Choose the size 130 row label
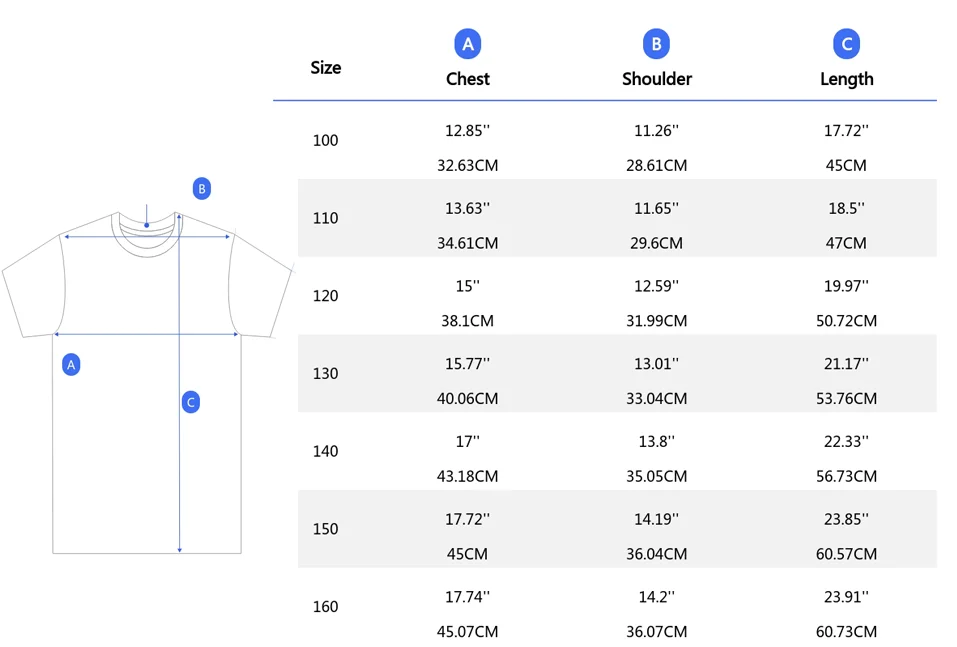This screenshot has width=957, height=647. 326,374
